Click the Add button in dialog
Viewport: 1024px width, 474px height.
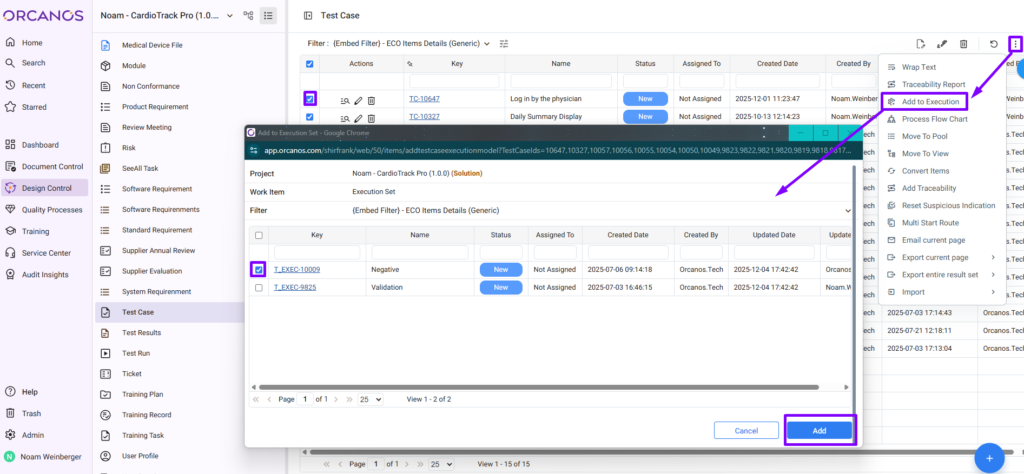point(819,430)
